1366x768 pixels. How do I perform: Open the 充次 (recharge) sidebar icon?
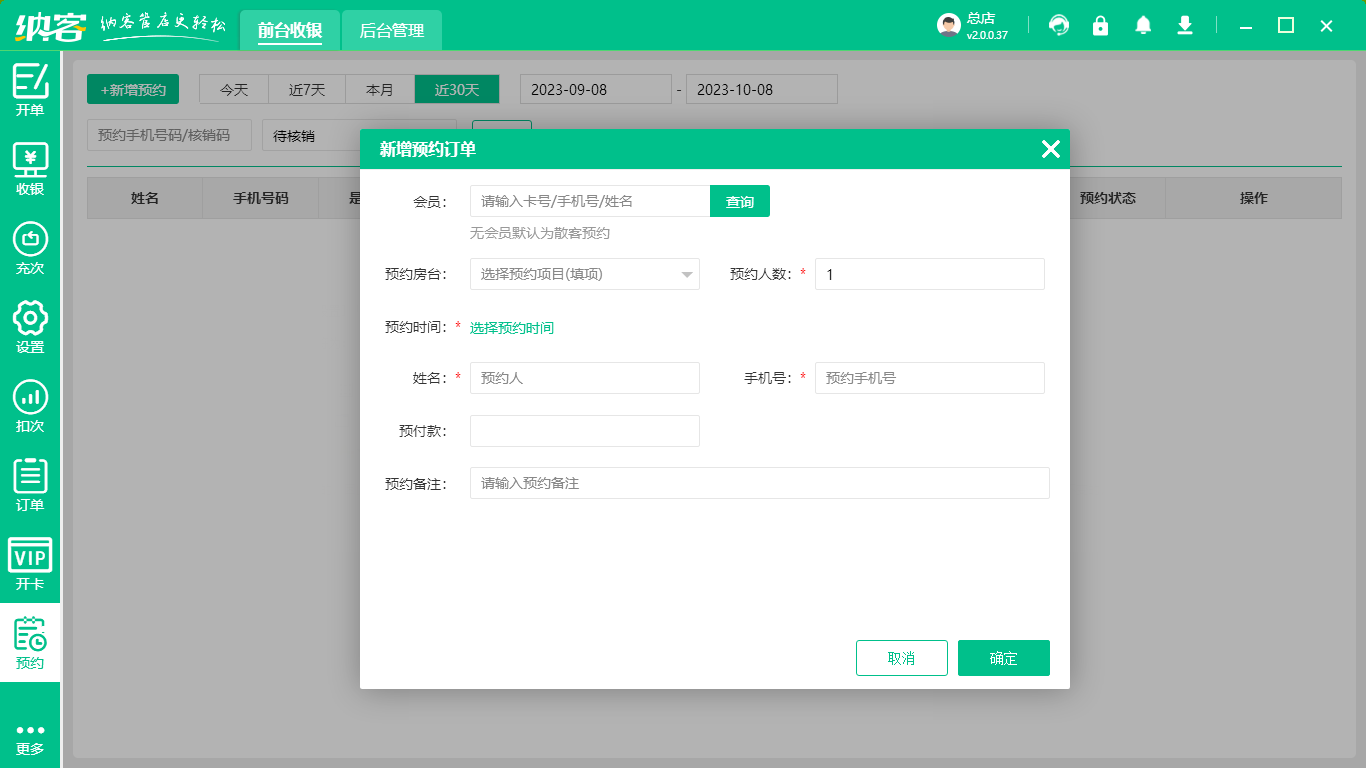pyautogui.click(x=30, y=245)
